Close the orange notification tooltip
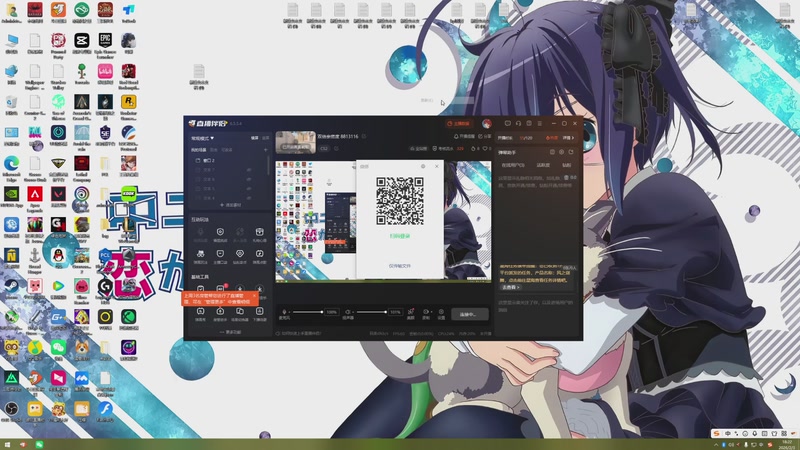 point(254,295)
